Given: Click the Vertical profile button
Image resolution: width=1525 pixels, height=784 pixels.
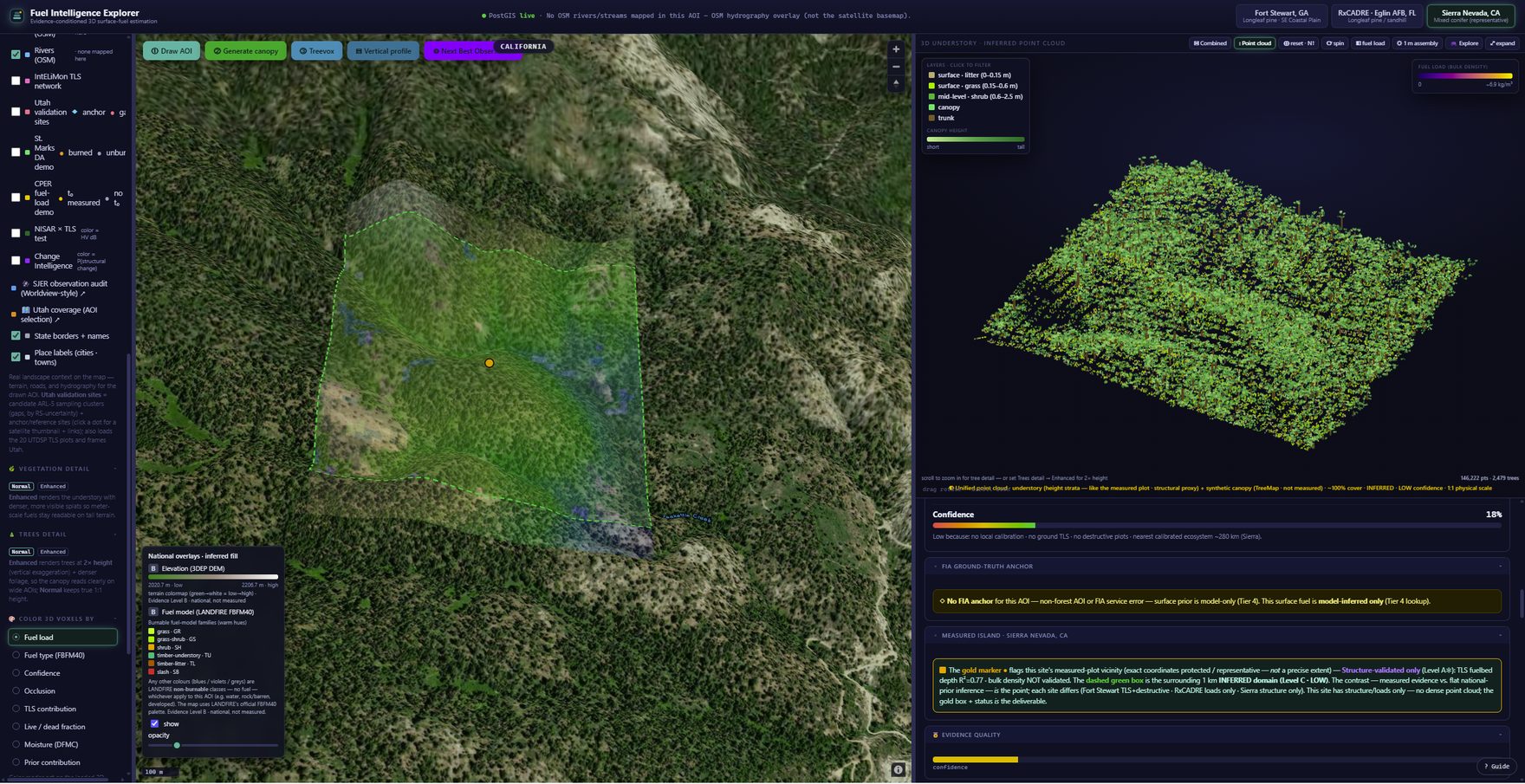Looking at the screenshot, I should (x=383, y=51).
